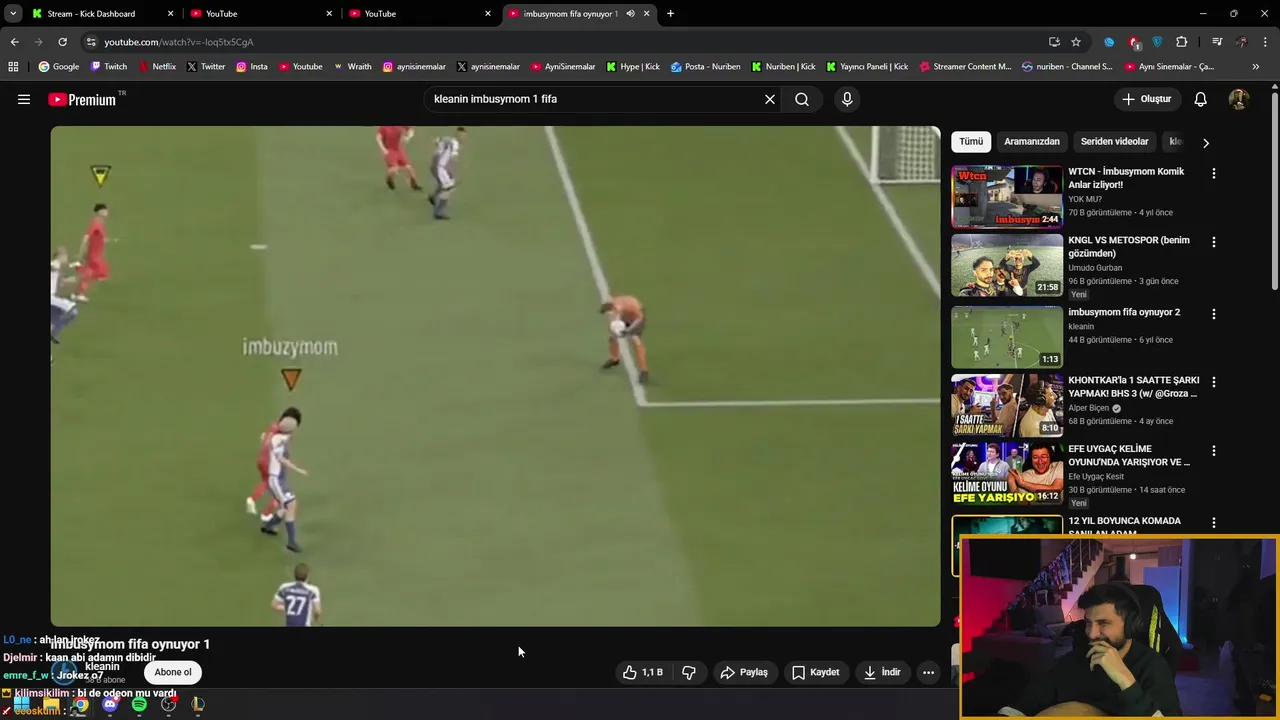Select the Tümü filter chip

point(971,142)
